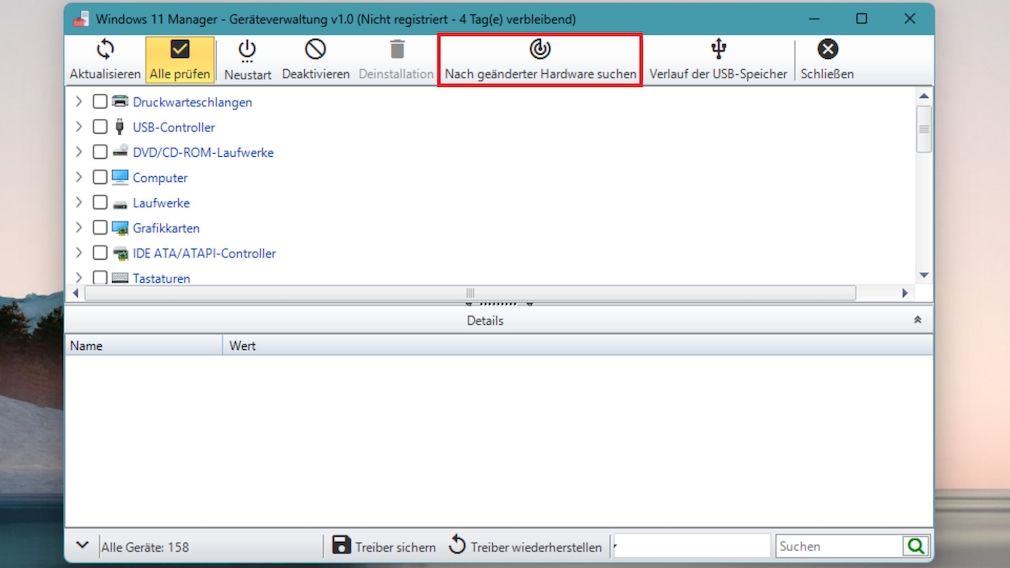Screen dimensions: 1010x568
Task: Select the Laufwerke tree item
Action: click(x=161, y=203)
